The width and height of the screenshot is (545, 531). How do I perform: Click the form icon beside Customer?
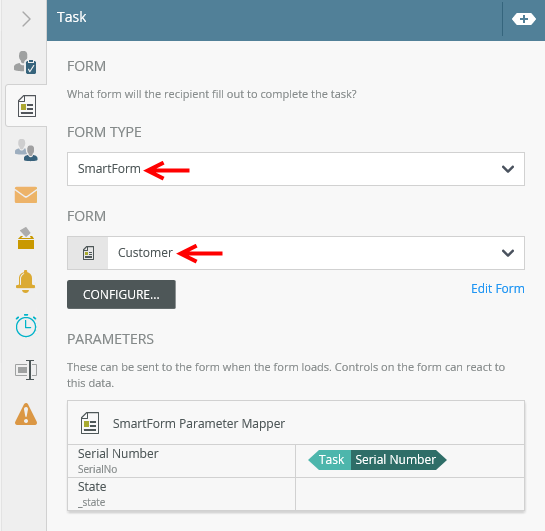88,253
